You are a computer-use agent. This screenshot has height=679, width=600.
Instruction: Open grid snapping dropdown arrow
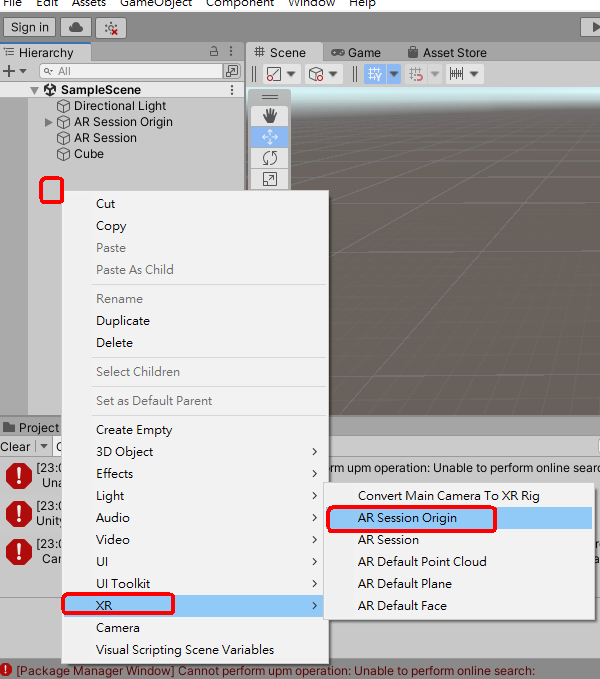pyautogui.click(x=435, y=74)
